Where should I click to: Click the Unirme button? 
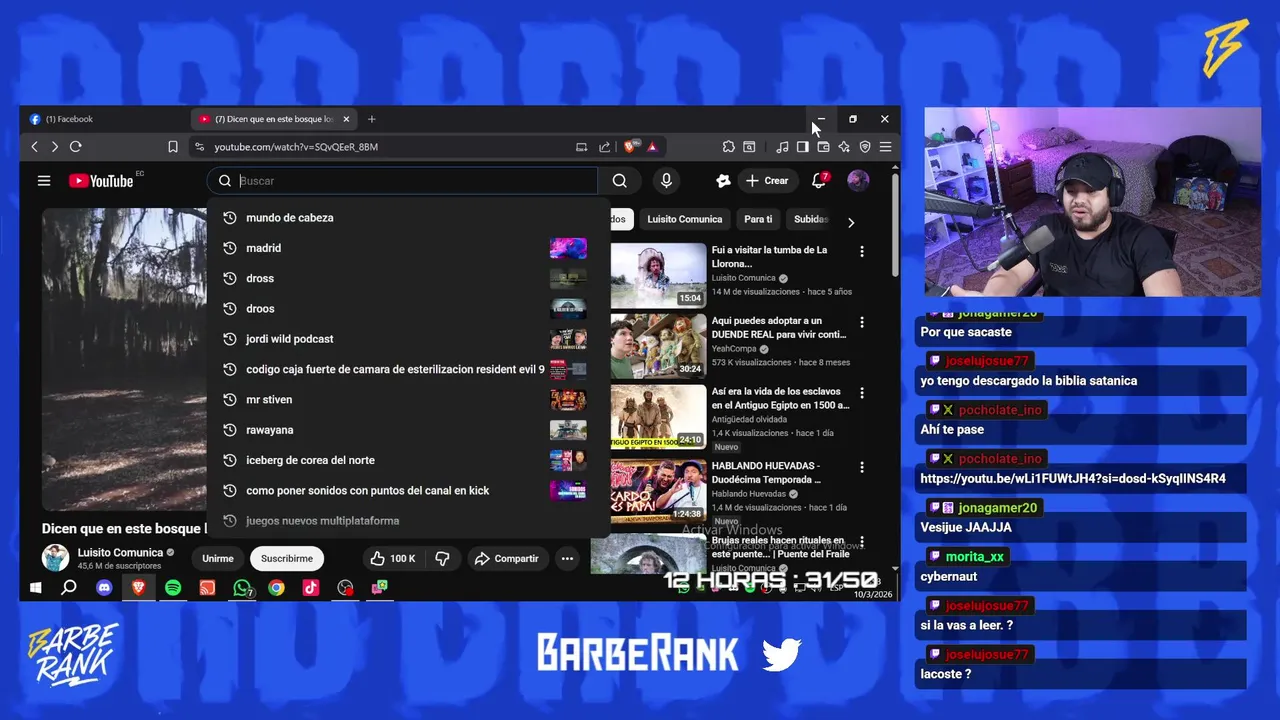pyautogui.click(x=218, y=559)
